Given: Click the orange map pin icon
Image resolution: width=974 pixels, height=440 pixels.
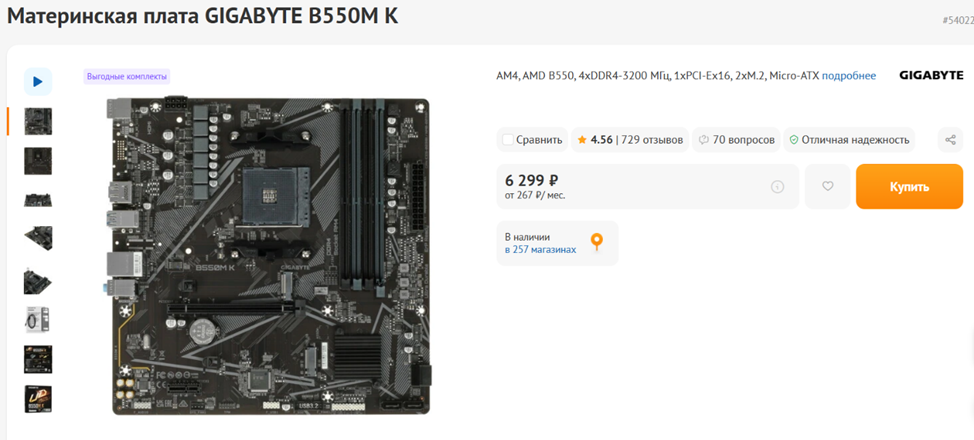Looking at the screenshot, I should click(x=596, y=242).
